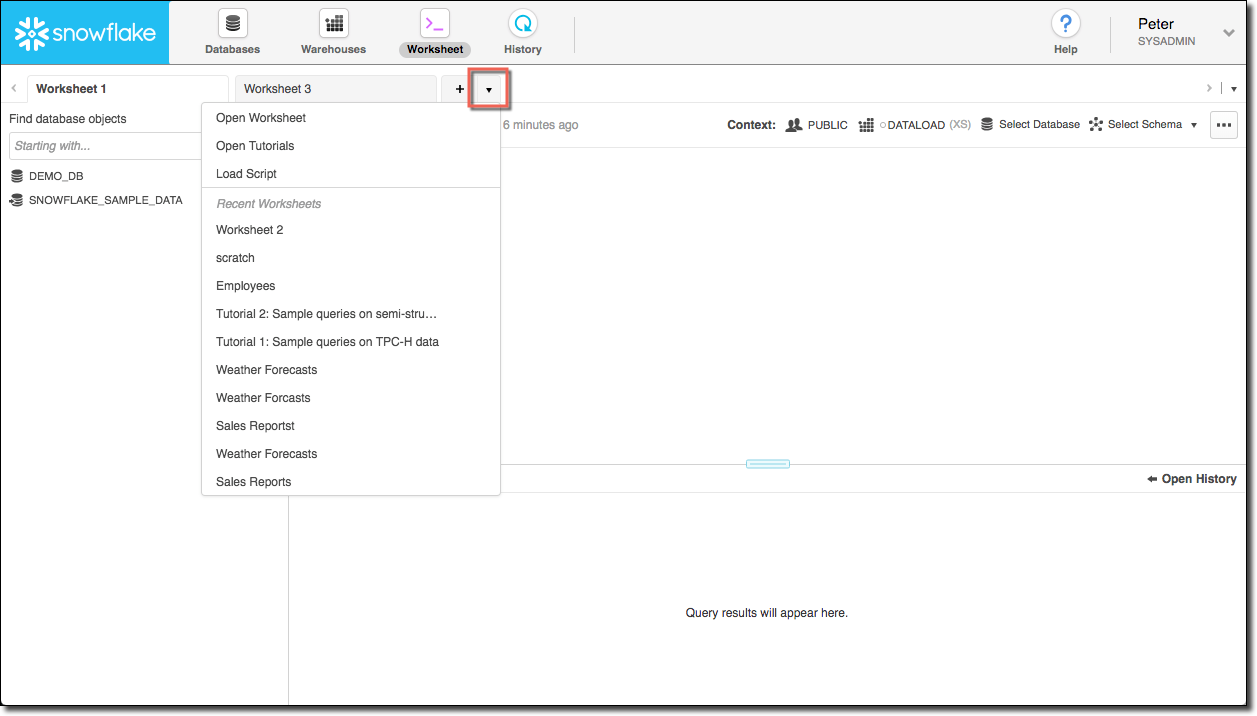
Task: Click the Open History link
Action: (1192, 479)
